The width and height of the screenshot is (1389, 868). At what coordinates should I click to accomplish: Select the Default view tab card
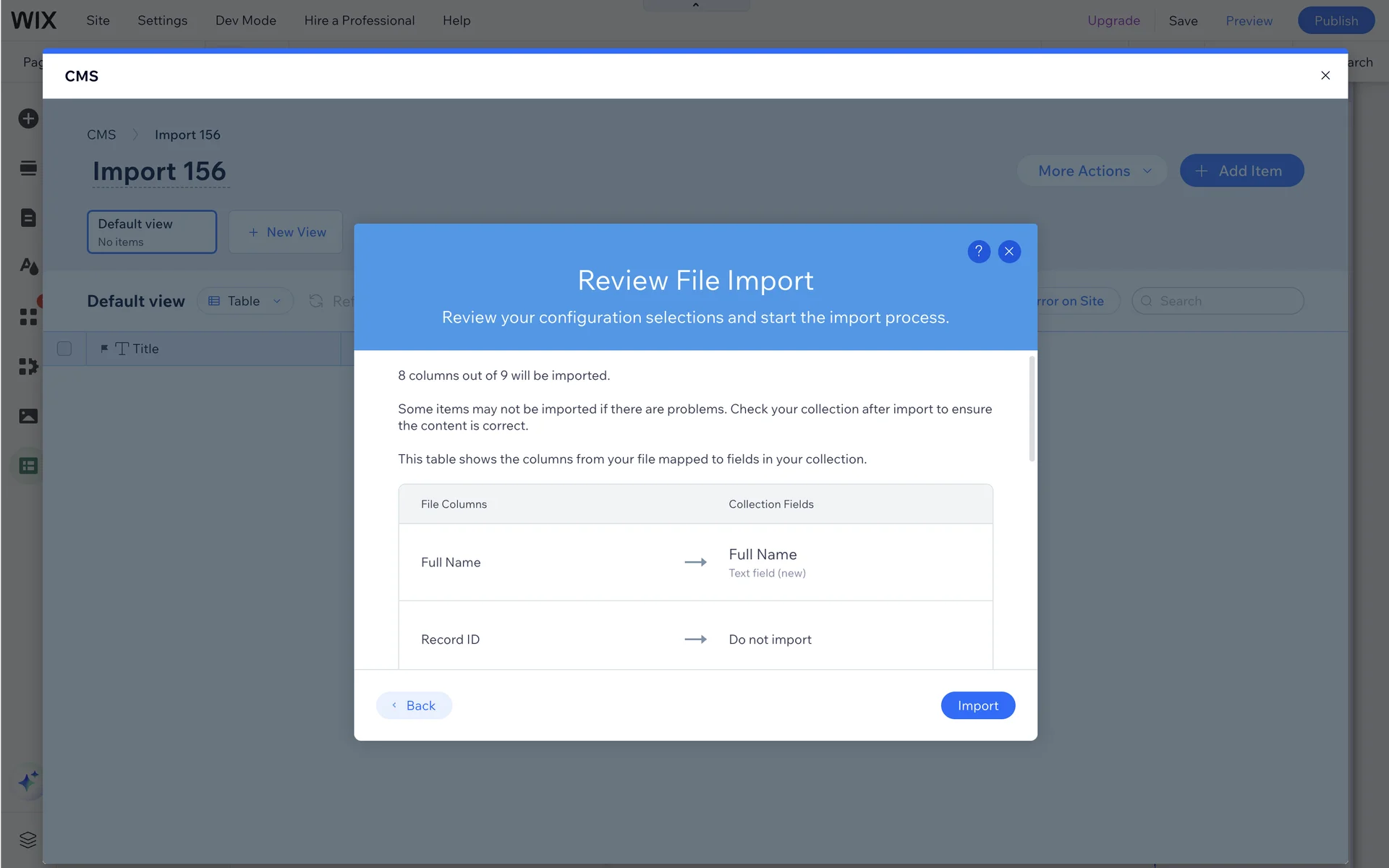[x=152, y=232]
